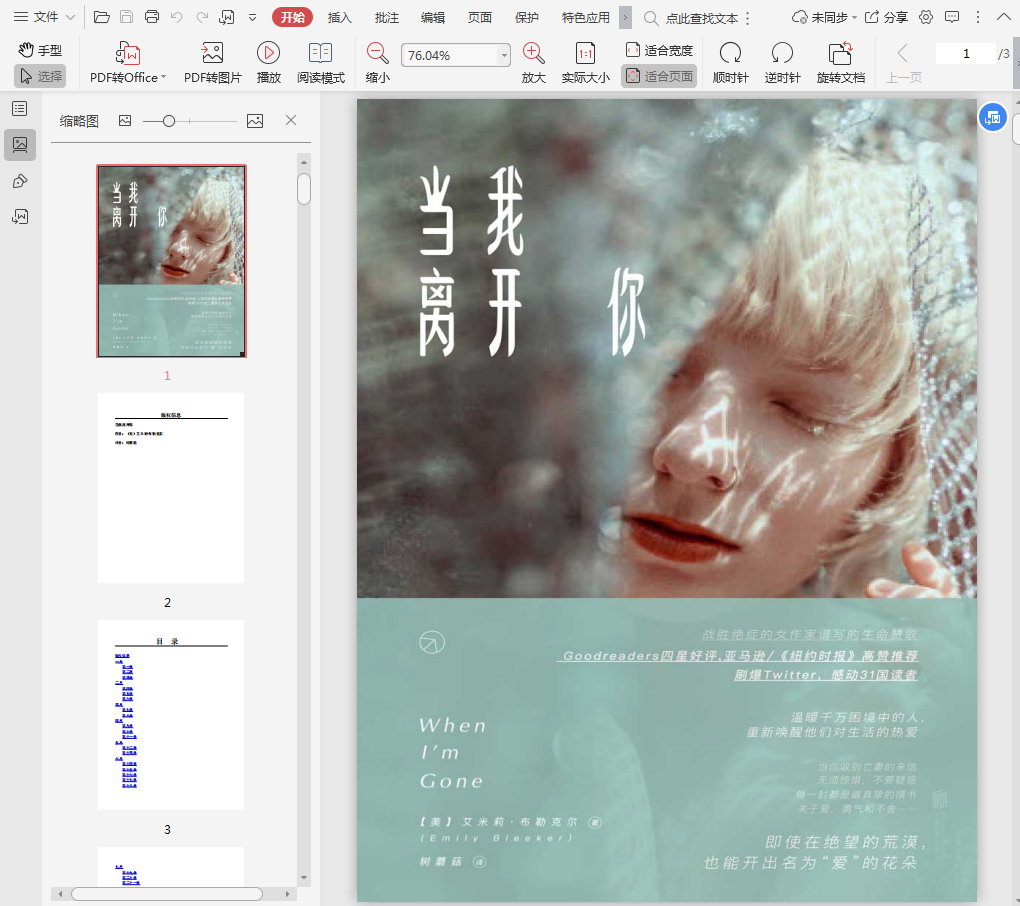
Task: Click 缩小 zoom out
Action: 377,62
